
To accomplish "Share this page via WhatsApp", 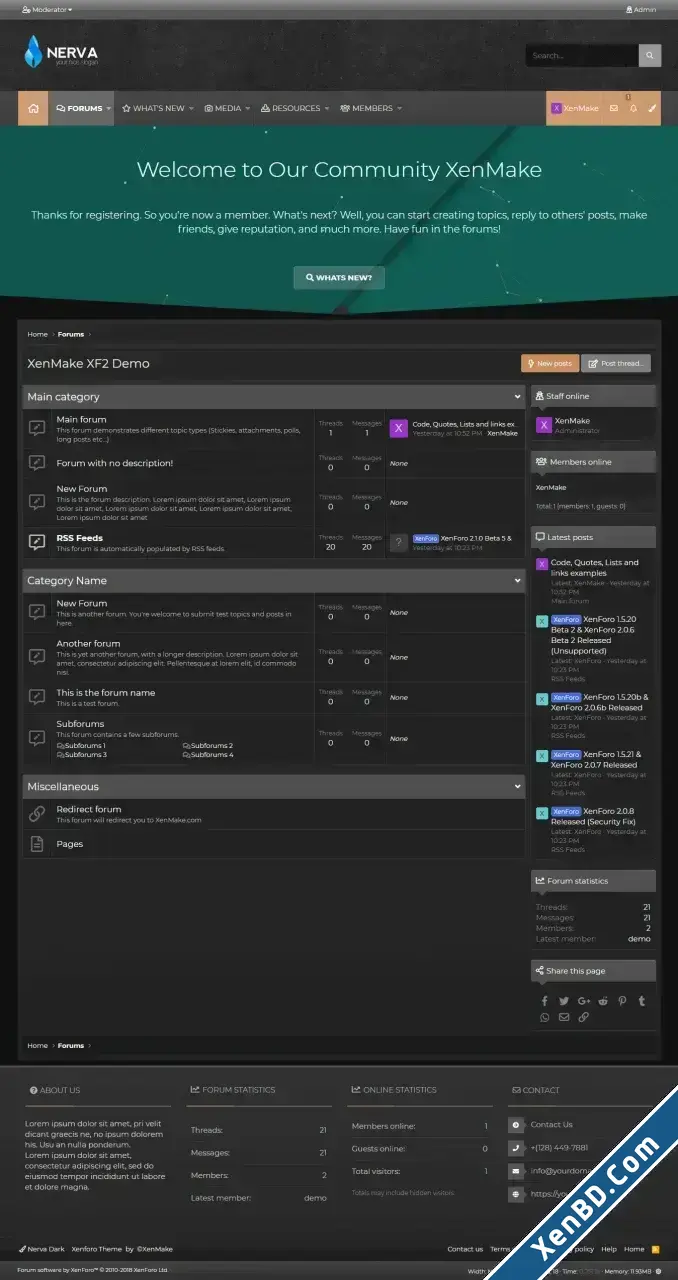I will pos(545,1017).
